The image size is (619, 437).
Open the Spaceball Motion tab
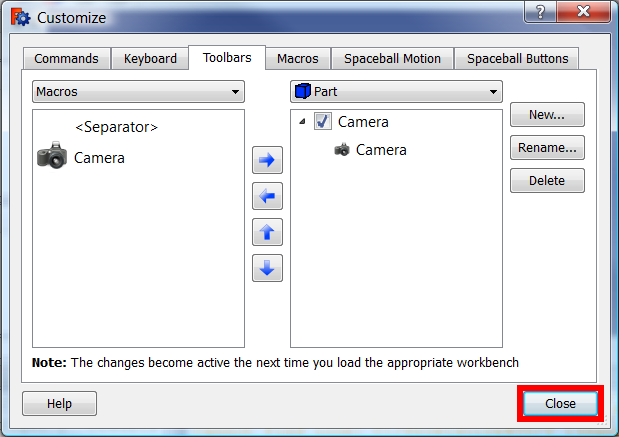pyautogui.click(x=392, y=58)
